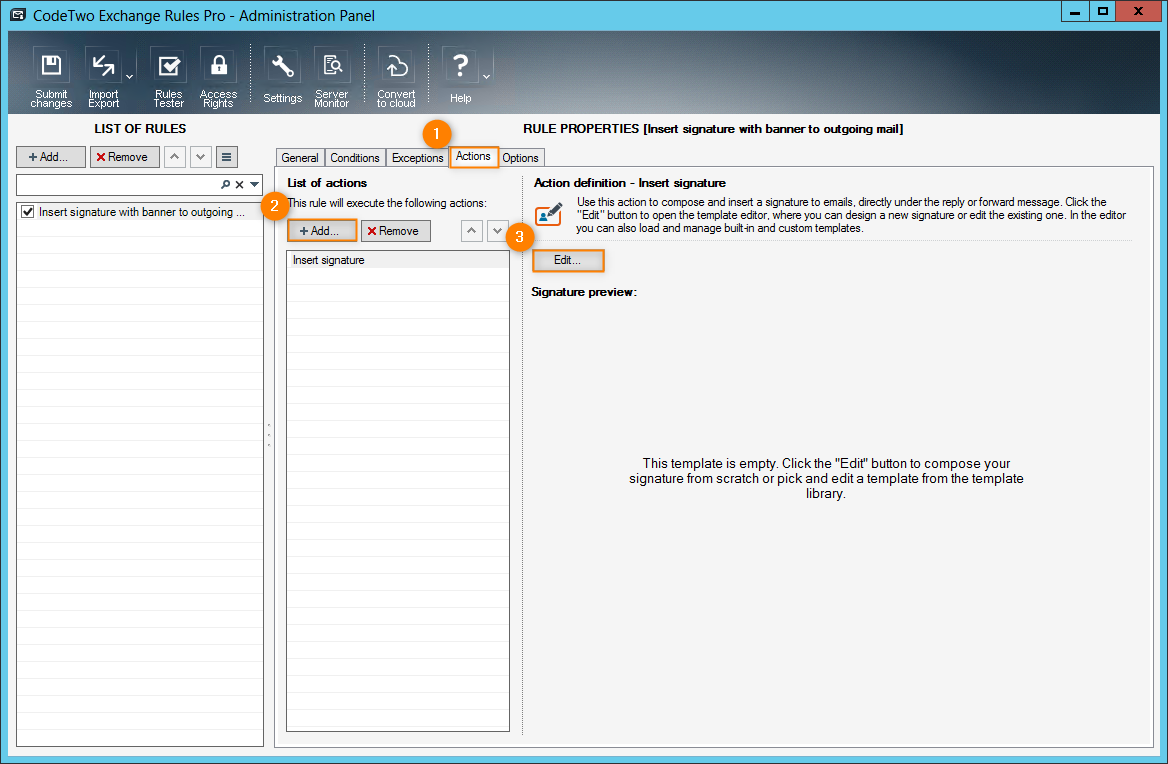Toggle the Insert signature with banner rule checkbox
1168x764 pixels.
pos(28,212)
